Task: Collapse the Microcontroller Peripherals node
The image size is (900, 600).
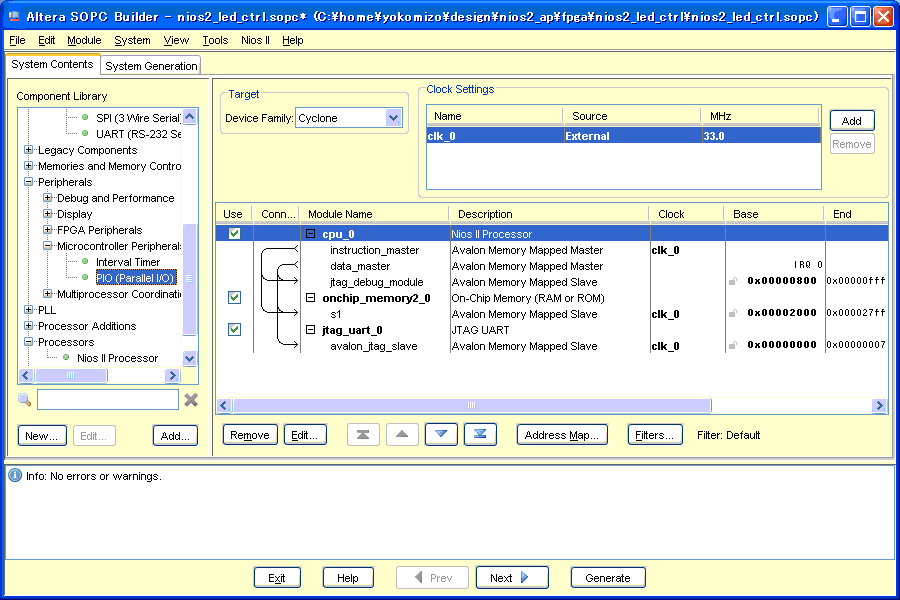Action: click(x=48, y=246)
